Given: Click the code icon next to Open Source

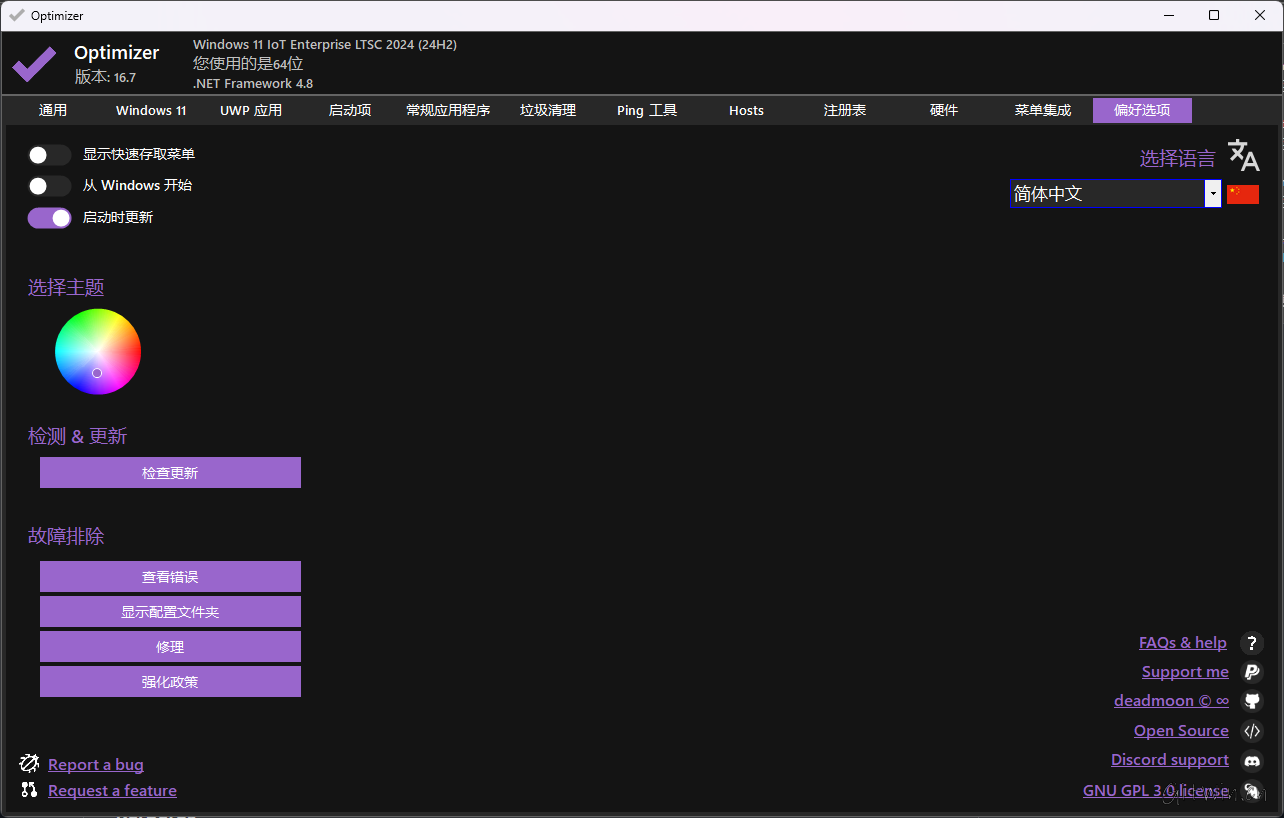Looking at the screenshot, I should (x=1252, y=731).
